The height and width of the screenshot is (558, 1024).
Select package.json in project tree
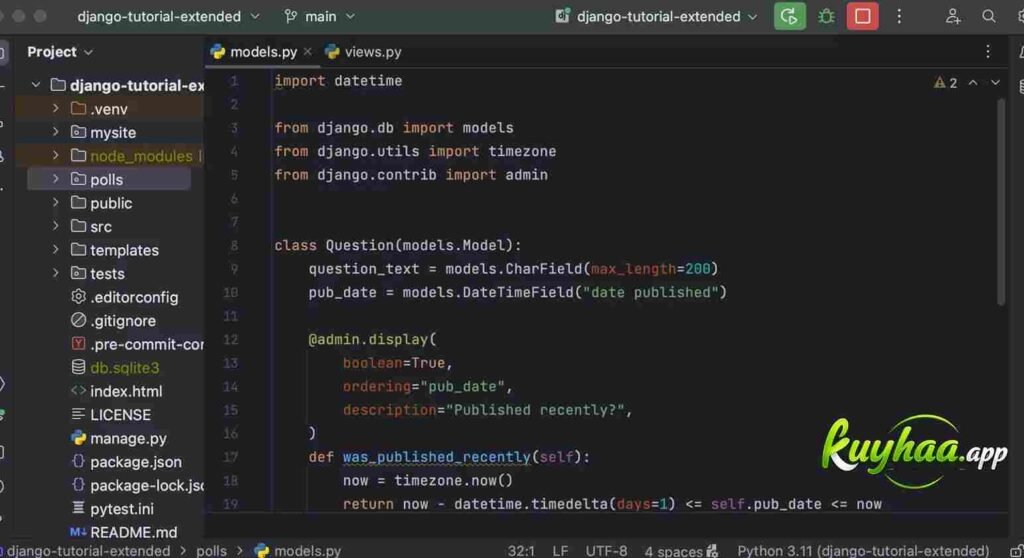(x=126, y=462)
